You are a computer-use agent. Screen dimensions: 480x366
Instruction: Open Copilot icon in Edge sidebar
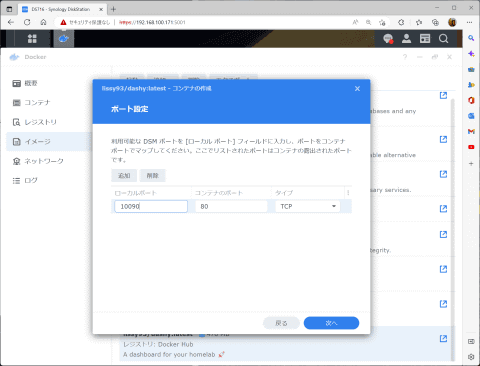[471, 54]
